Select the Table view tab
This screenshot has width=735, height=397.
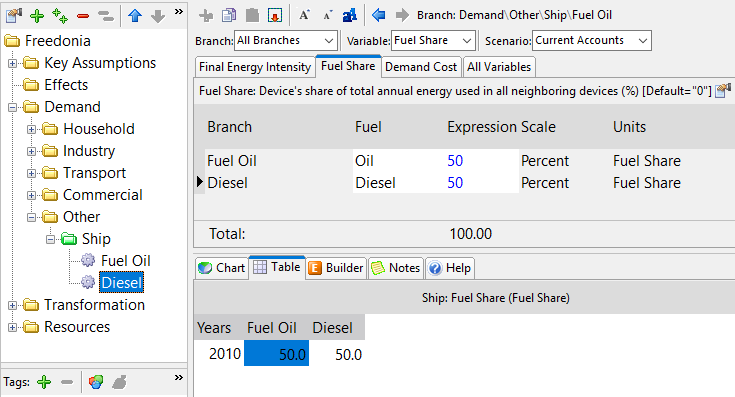(x=277, y=267)
